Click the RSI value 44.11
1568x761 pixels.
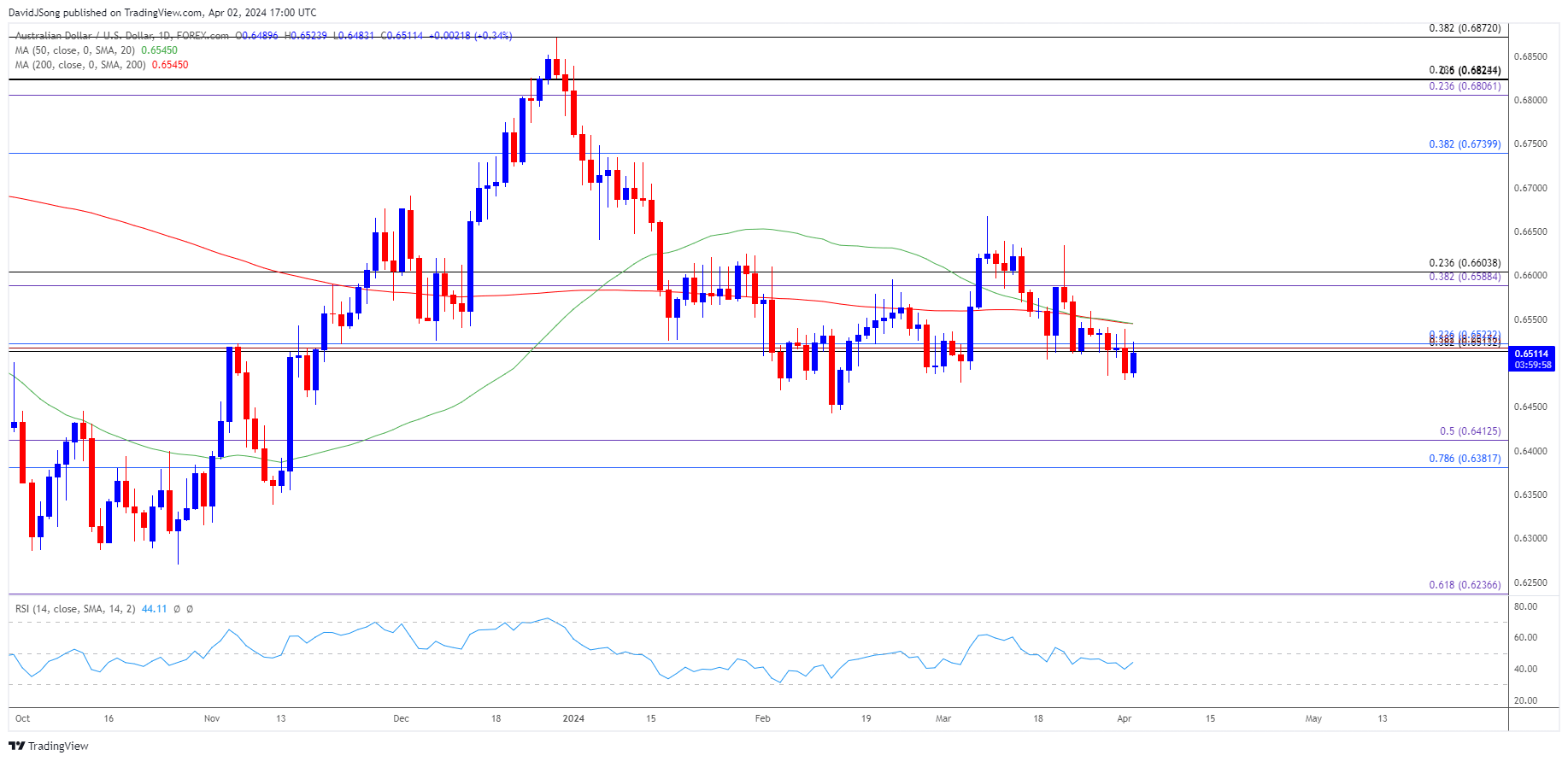[x=154, y=609]
